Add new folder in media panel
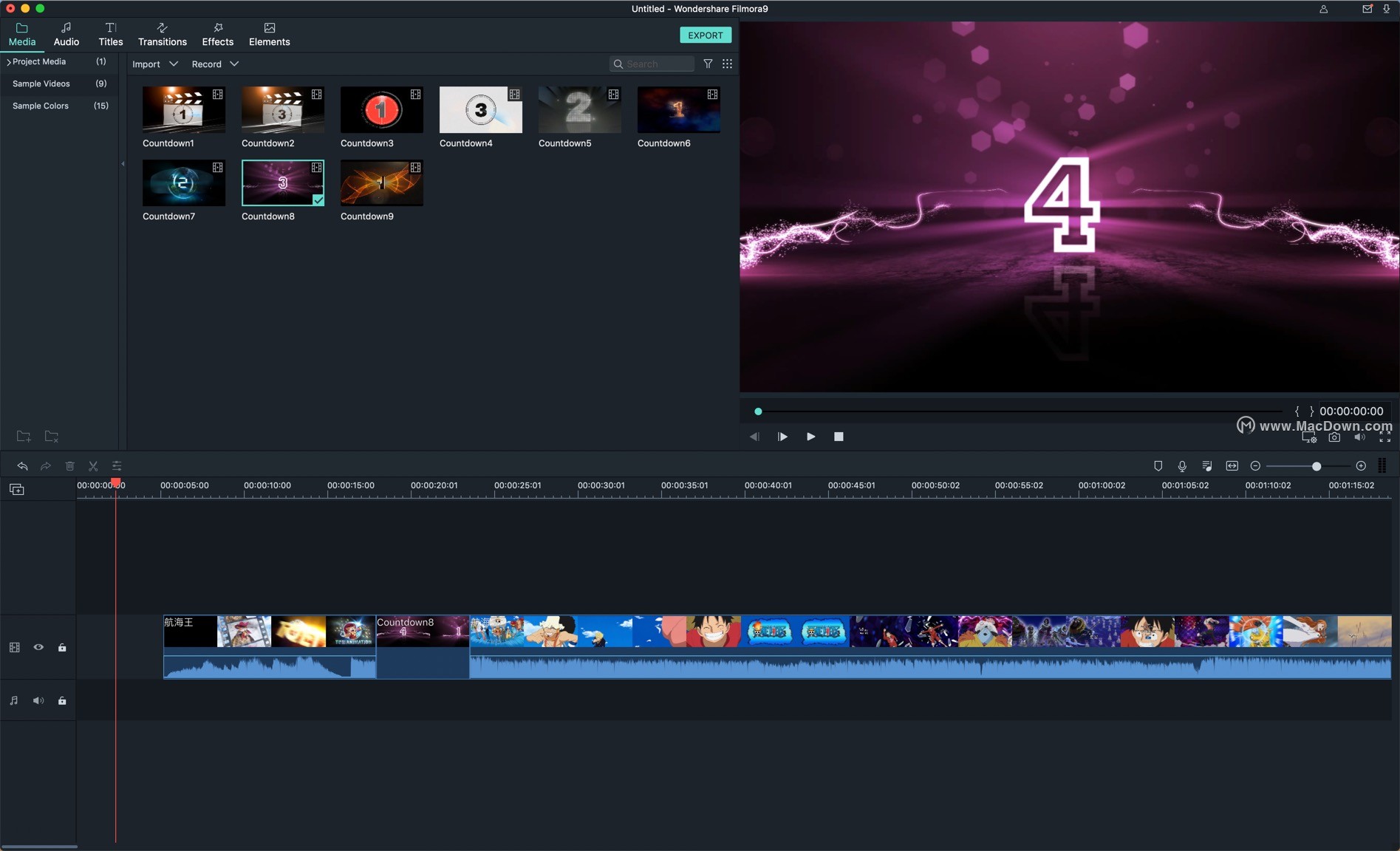The width and height of the screenshot is (1400, 851). 24,437
